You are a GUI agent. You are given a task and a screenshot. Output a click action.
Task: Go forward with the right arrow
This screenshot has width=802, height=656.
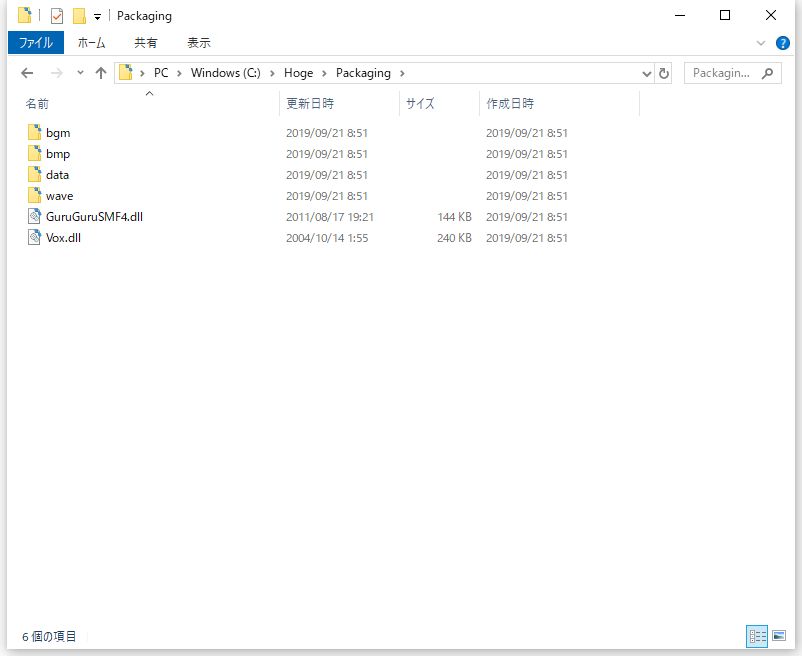[56, 73]
